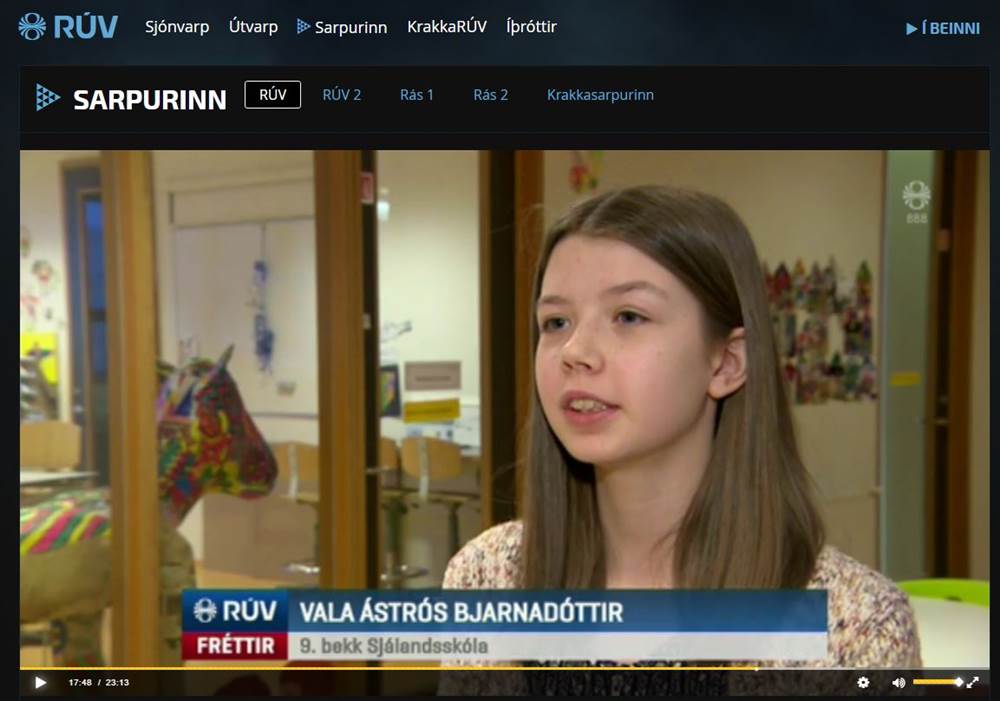1000x701 pixels.
Task: Open Útvarp menu
Action: click(253, 27)
